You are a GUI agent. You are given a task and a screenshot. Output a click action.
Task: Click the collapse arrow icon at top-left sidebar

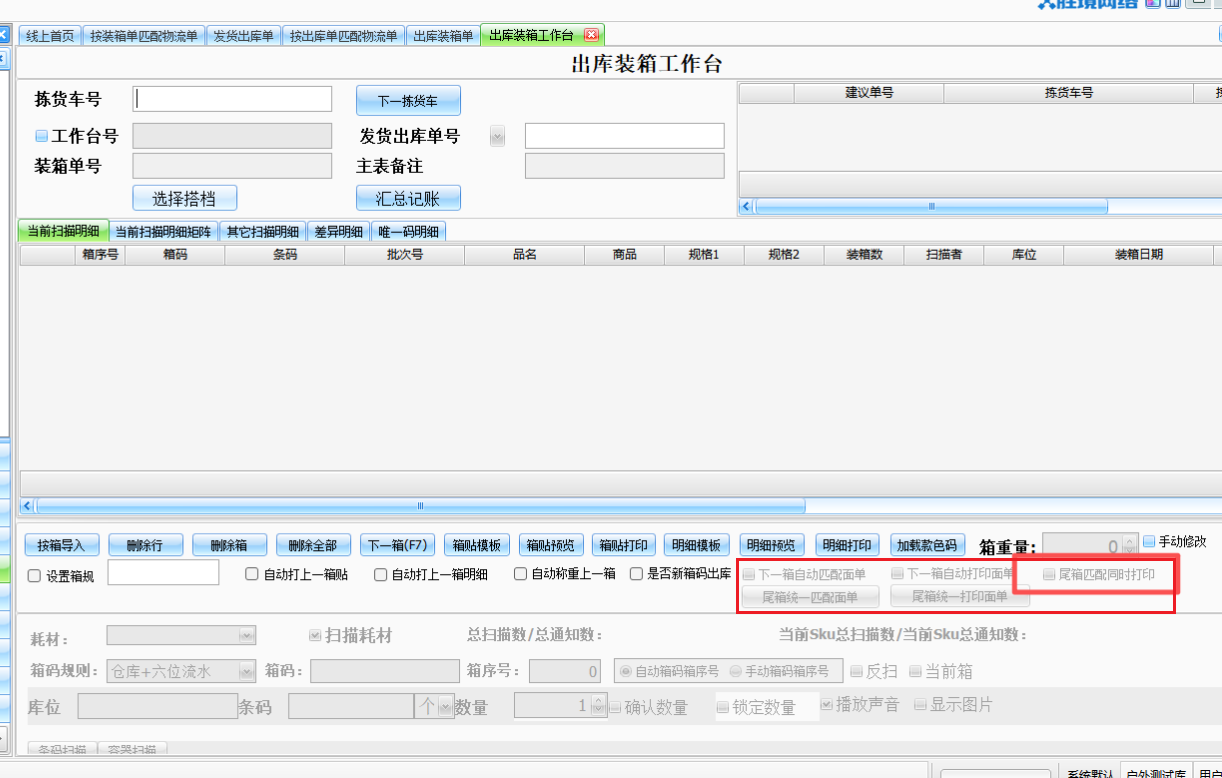pos(4,35)
